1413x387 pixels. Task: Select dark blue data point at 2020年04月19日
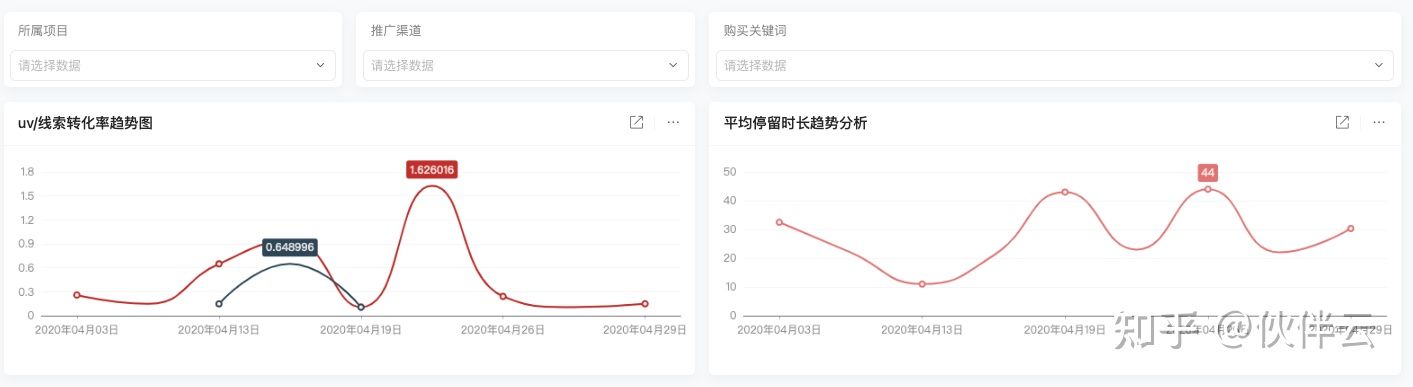[x=361, y=307]
